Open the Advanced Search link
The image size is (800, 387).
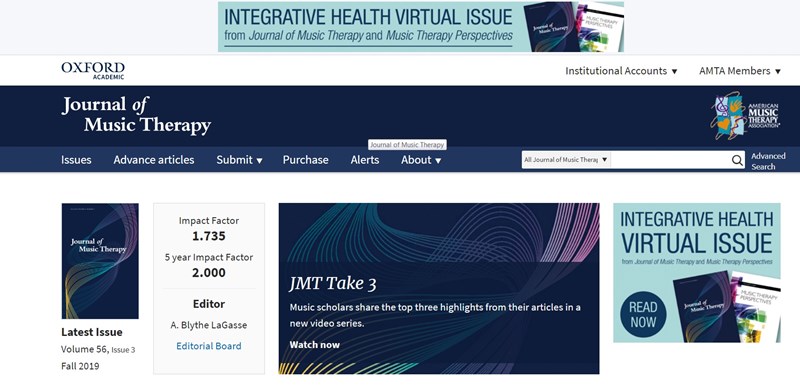[x=768, y=161]
